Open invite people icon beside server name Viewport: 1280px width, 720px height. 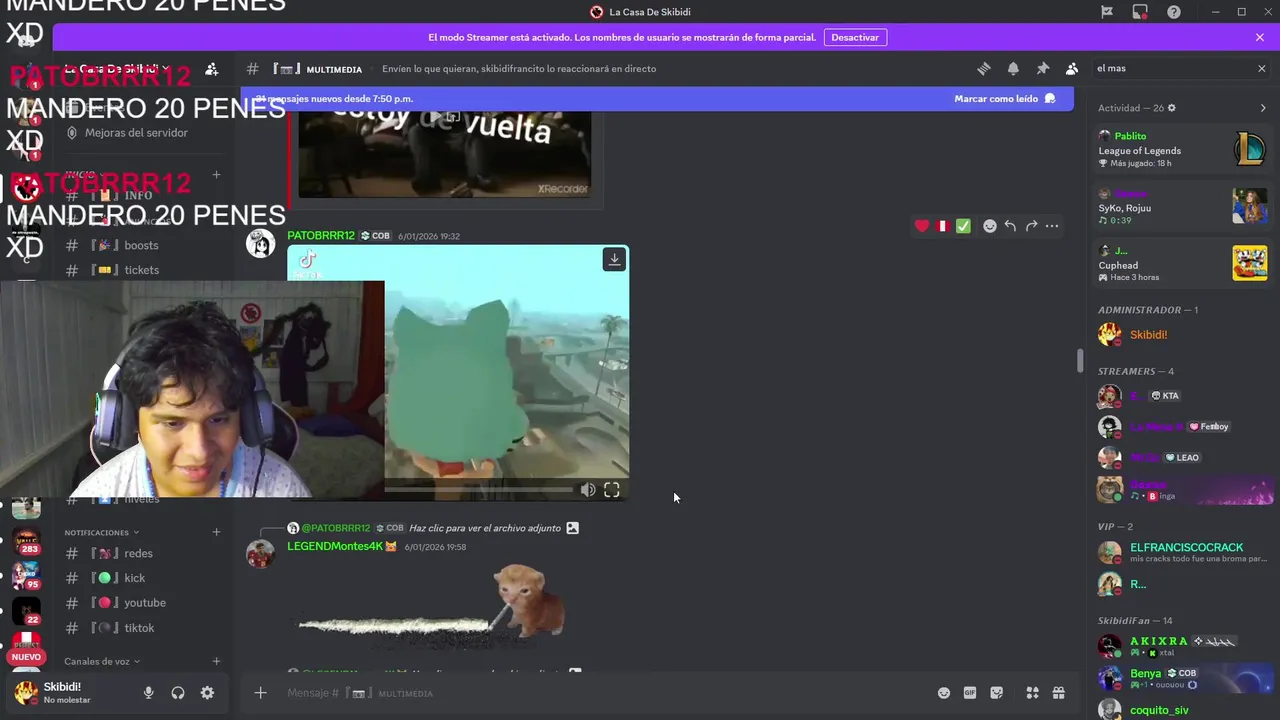coord(212,69)
